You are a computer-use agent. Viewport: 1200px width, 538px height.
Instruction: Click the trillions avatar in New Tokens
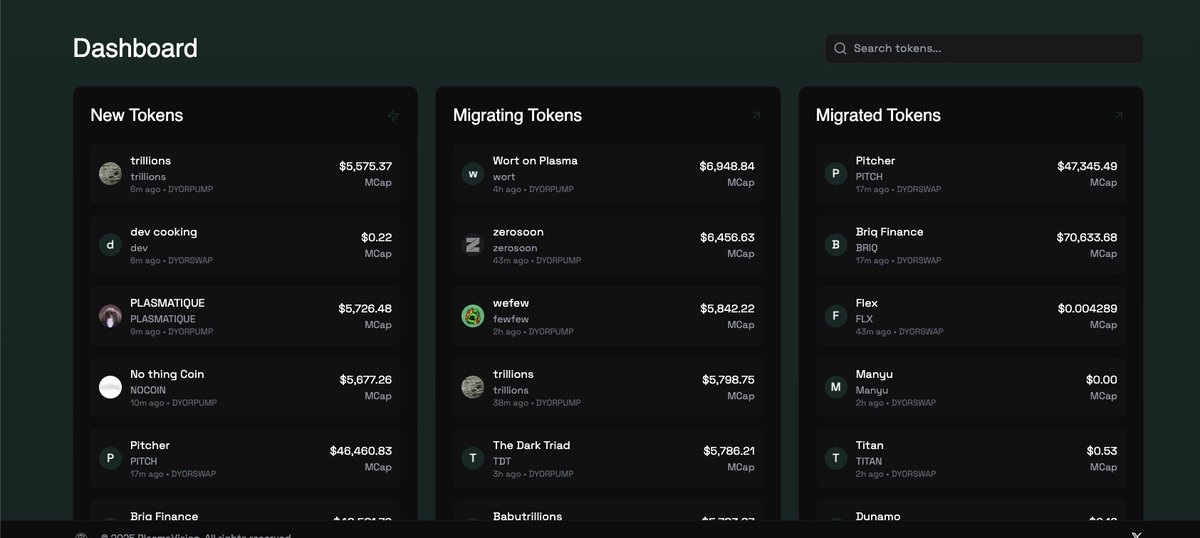(110, 173)
